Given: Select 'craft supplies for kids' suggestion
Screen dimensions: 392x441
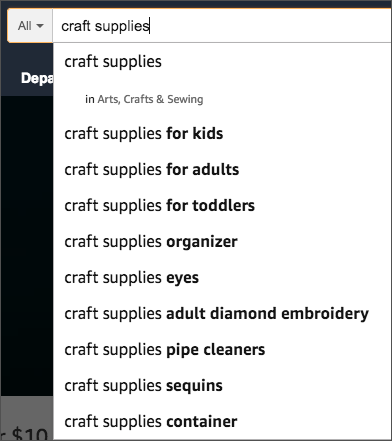Looking at the screenshot, I should click(x=222, y=134).
